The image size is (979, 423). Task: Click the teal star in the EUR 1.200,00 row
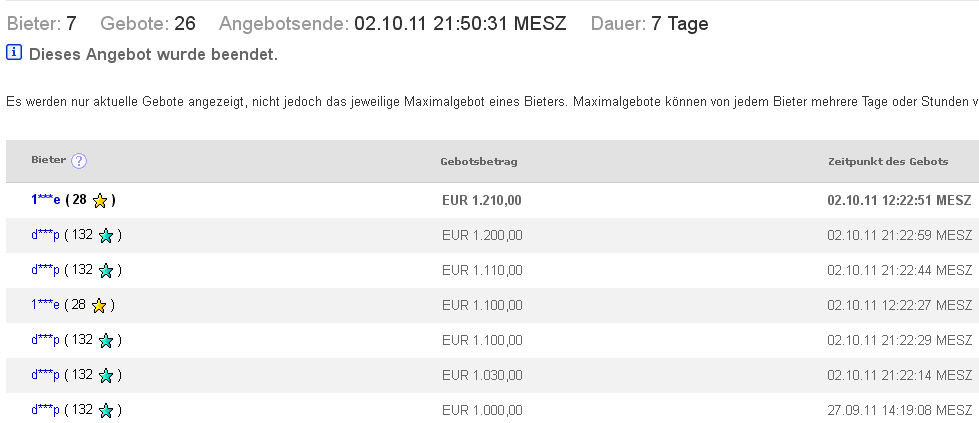[x=106, y=236]
